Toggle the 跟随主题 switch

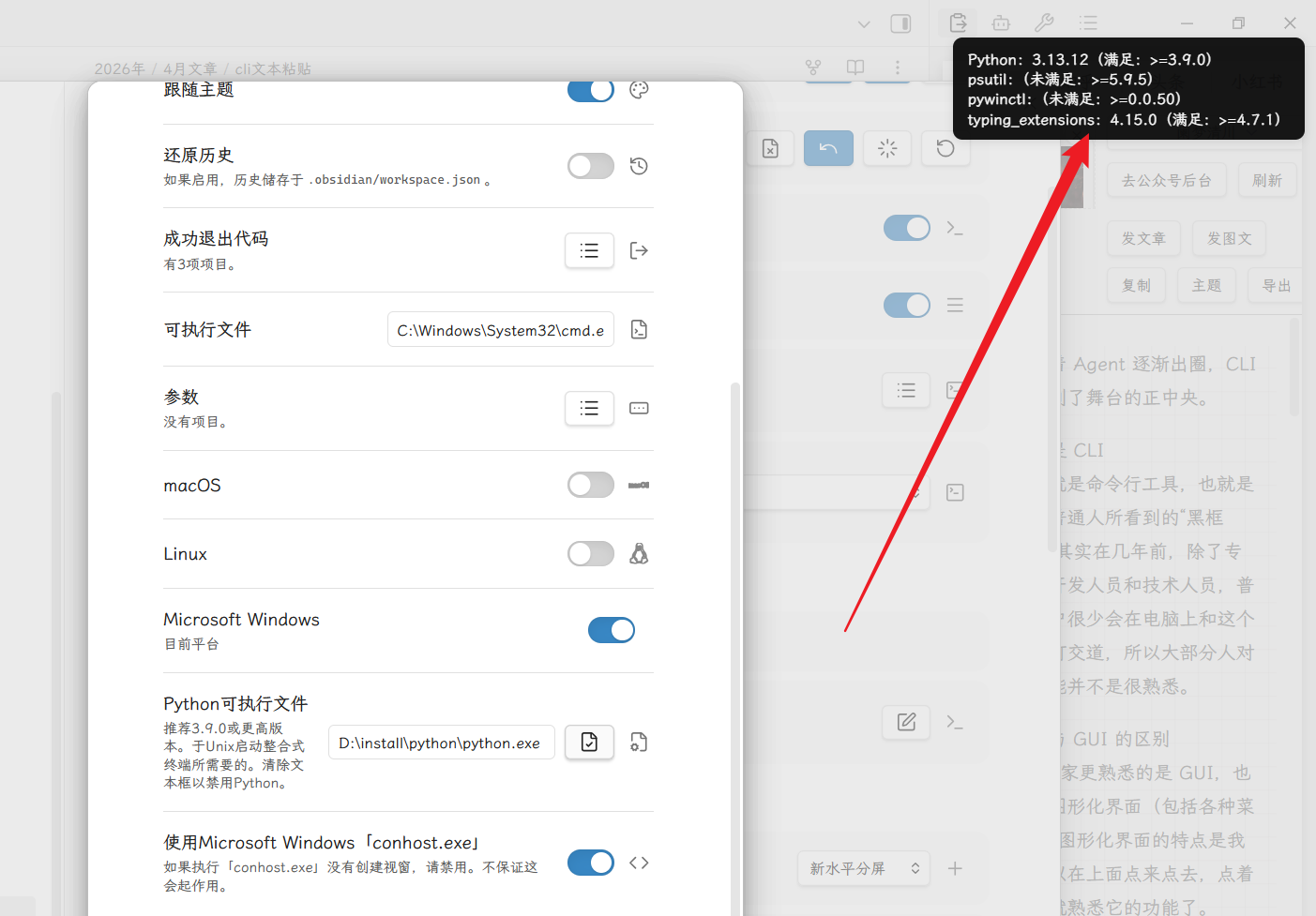click(x=591, y=90)
